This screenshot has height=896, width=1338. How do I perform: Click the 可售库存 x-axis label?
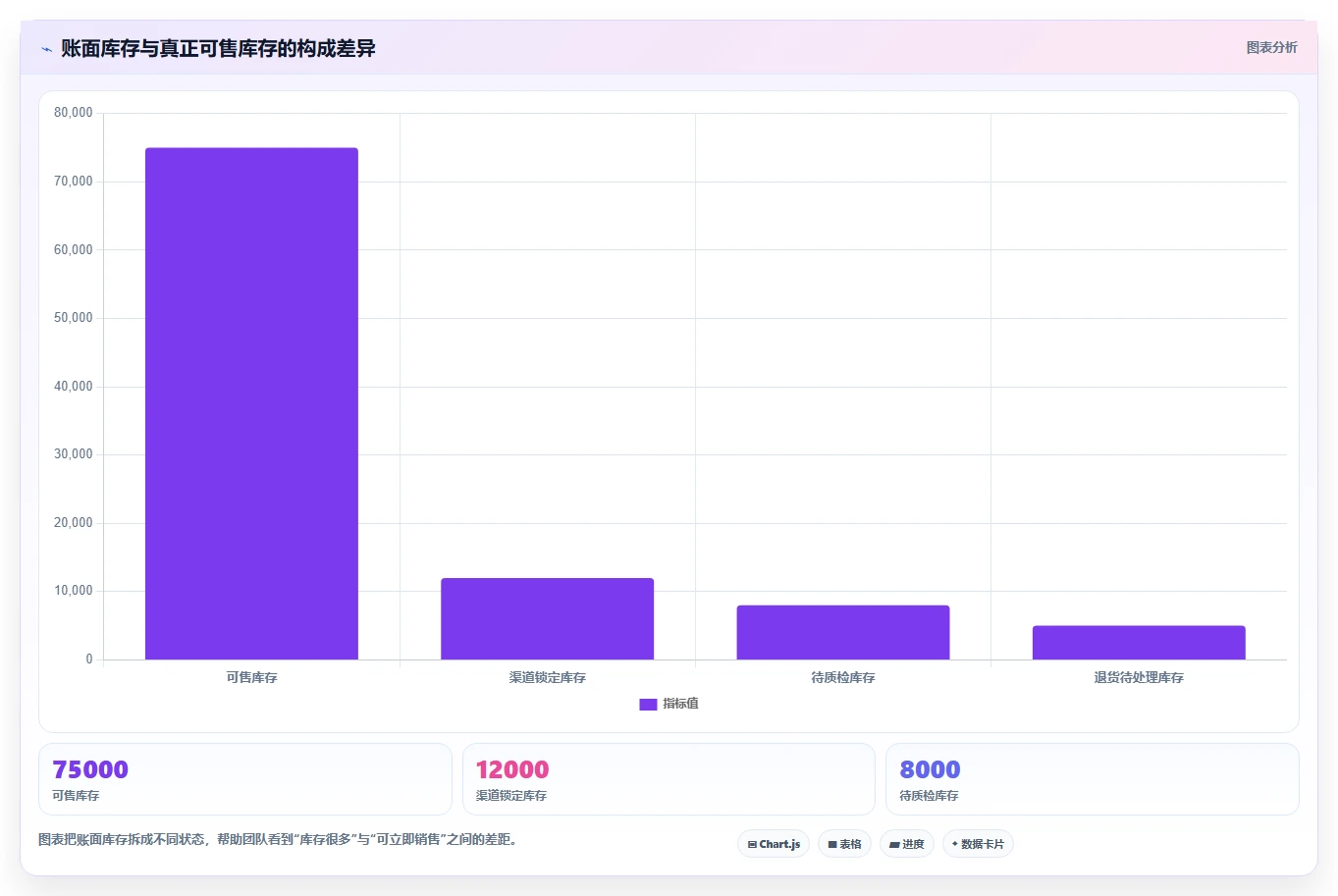(251, 677)
